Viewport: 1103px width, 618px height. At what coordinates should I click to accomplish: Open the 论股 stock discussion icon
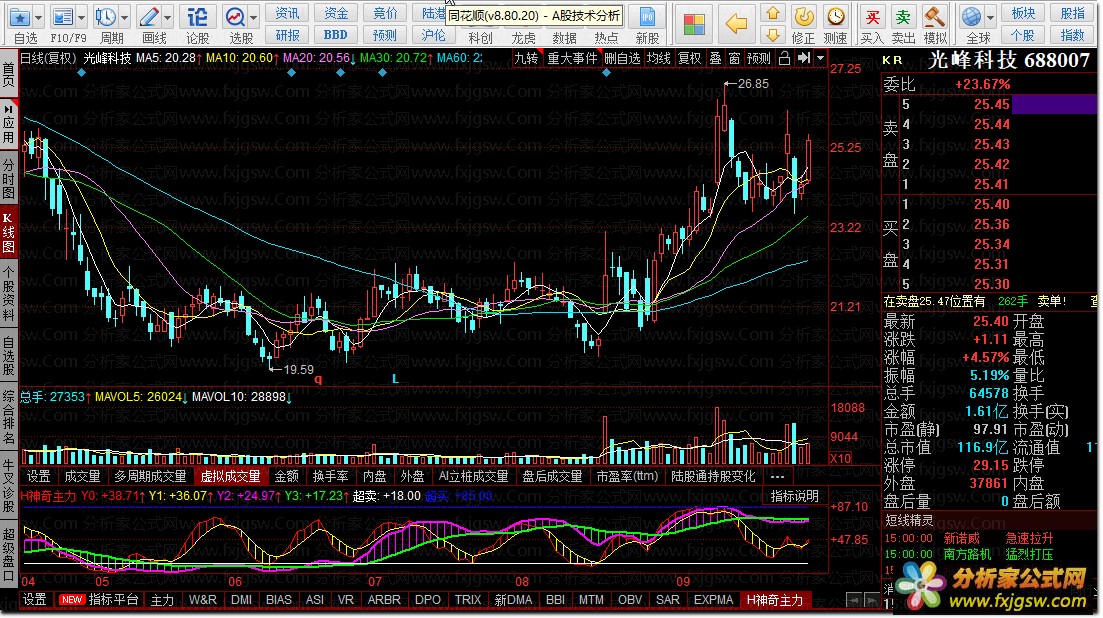point(198,17)
